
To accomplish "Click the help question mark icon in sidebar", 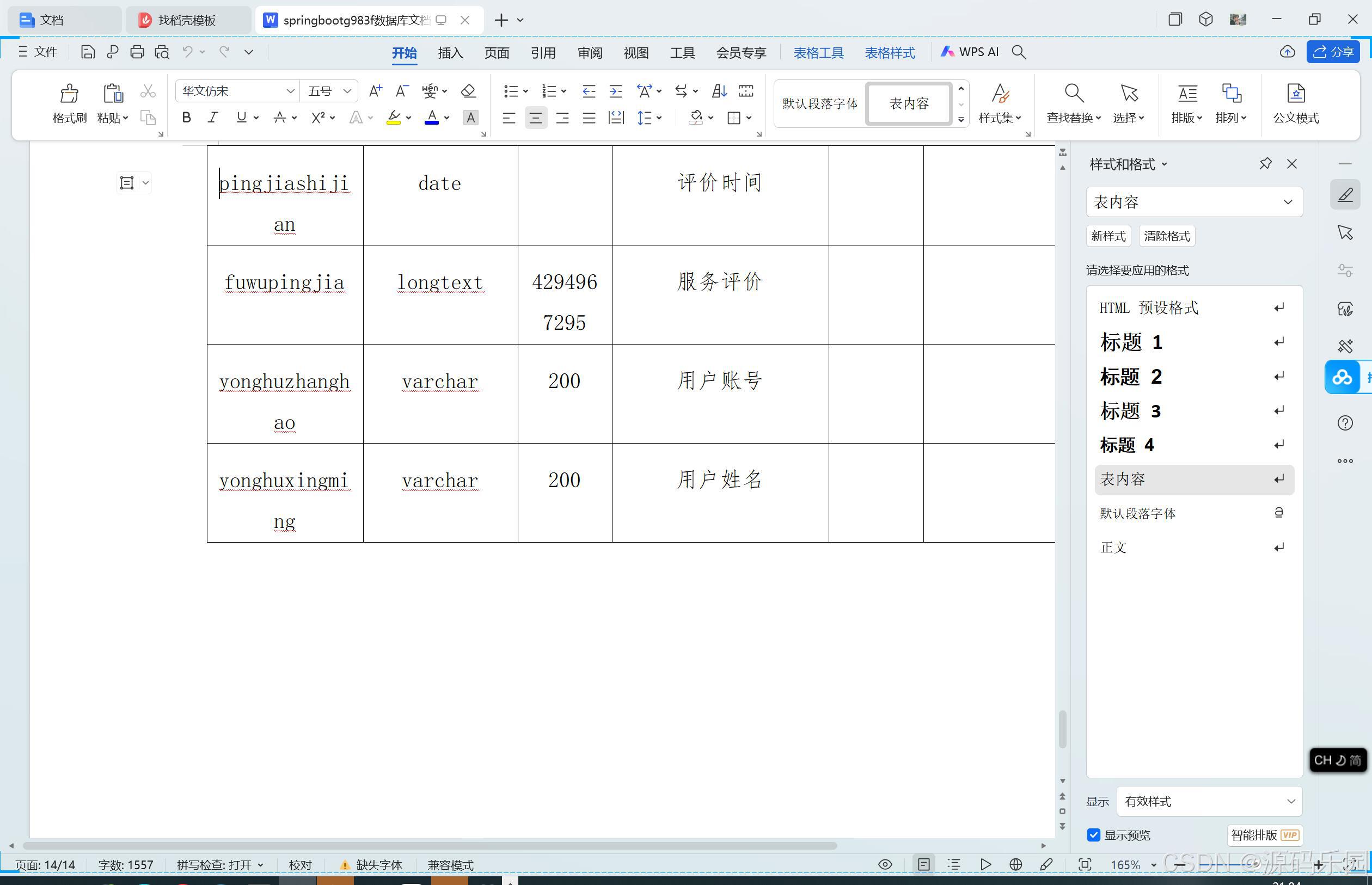I will point(1345,423).
